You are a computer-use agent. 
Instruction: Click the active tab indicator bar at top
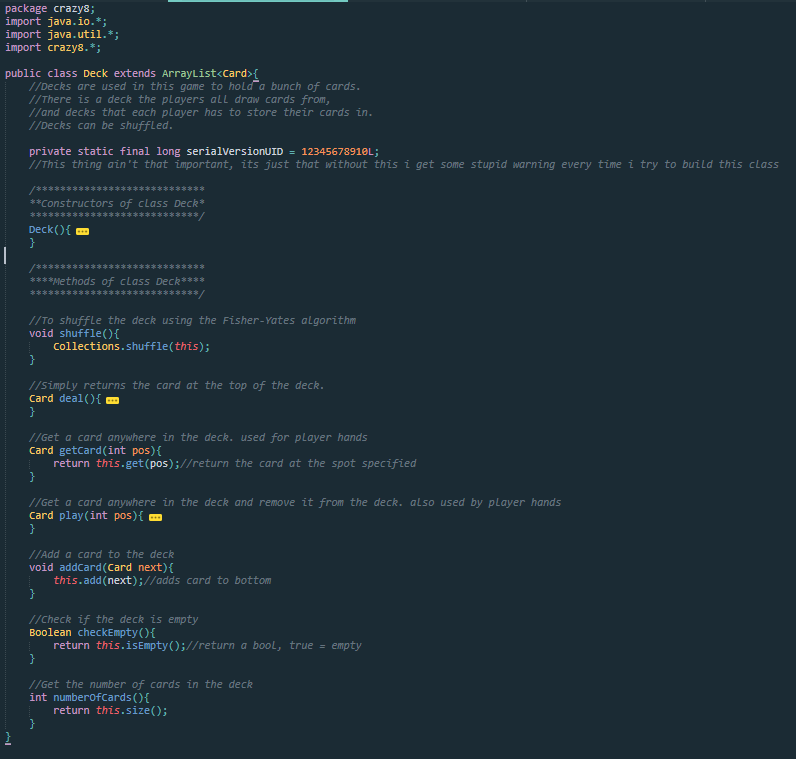257,1
